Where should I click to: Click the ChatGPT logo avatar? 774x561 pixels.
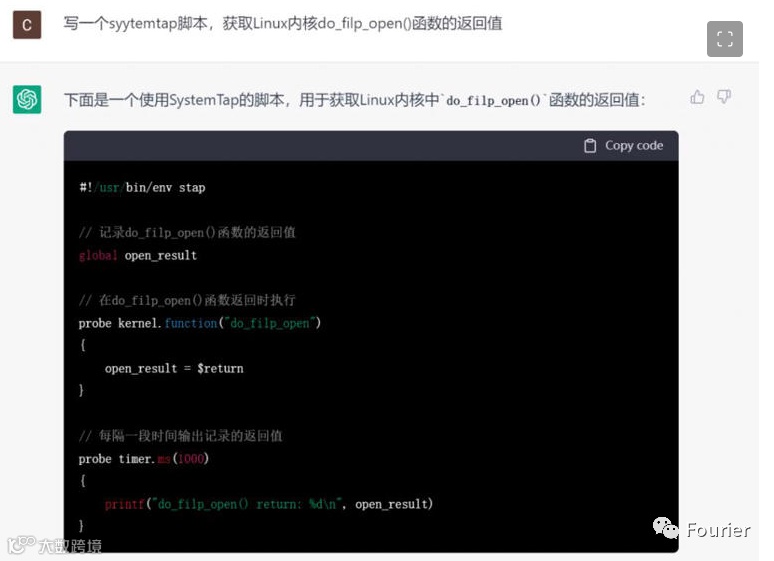(x=27, y=99)
